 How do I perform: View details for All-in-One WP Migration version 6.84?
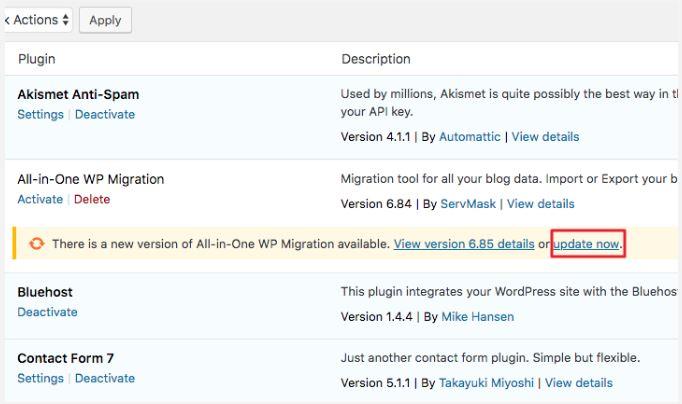541,204
